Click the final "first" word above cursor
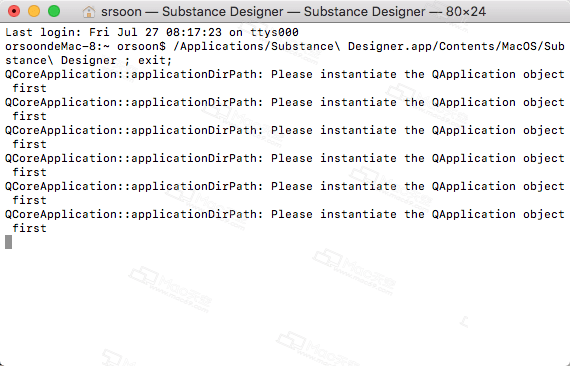Image resolution: width=570 pixels, height=366 pixels. pos(29,228)
